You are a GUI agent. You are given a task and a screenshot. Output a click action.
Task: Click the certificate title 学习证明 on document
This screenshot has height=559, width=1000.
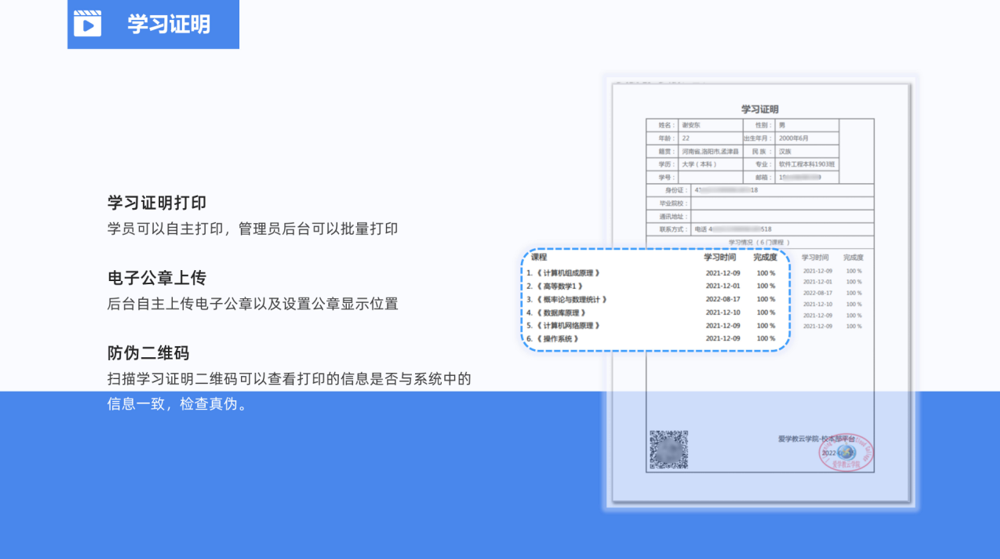click(x=759, y=109)
